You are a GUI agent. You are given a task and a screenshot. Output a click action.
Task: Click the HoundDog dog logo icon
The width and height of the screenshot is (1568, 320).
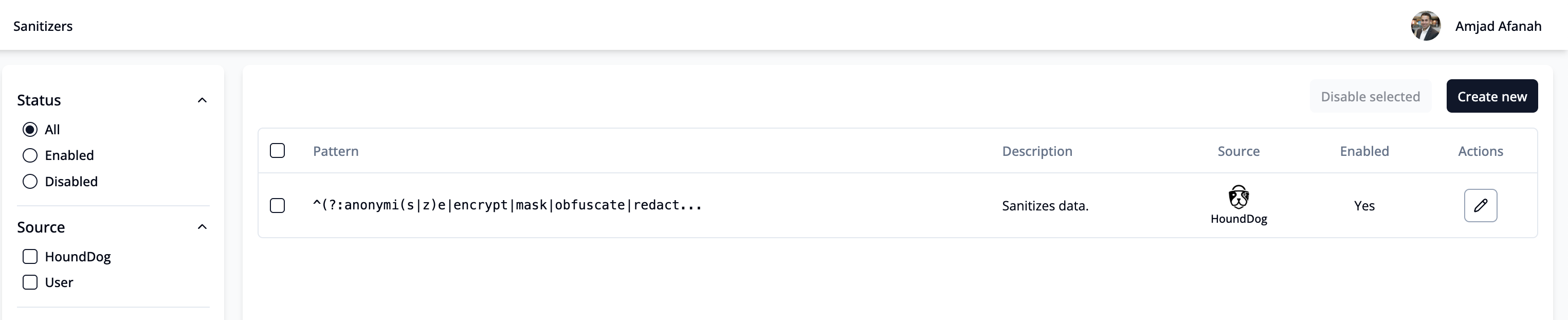point(1238,197)
